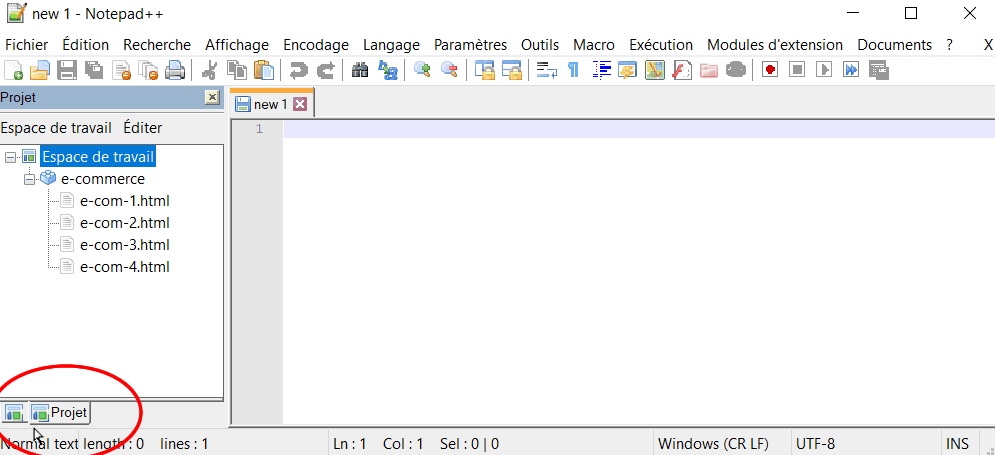Click the Paste clipboard icon
The image size is (995, 455).
263,70
